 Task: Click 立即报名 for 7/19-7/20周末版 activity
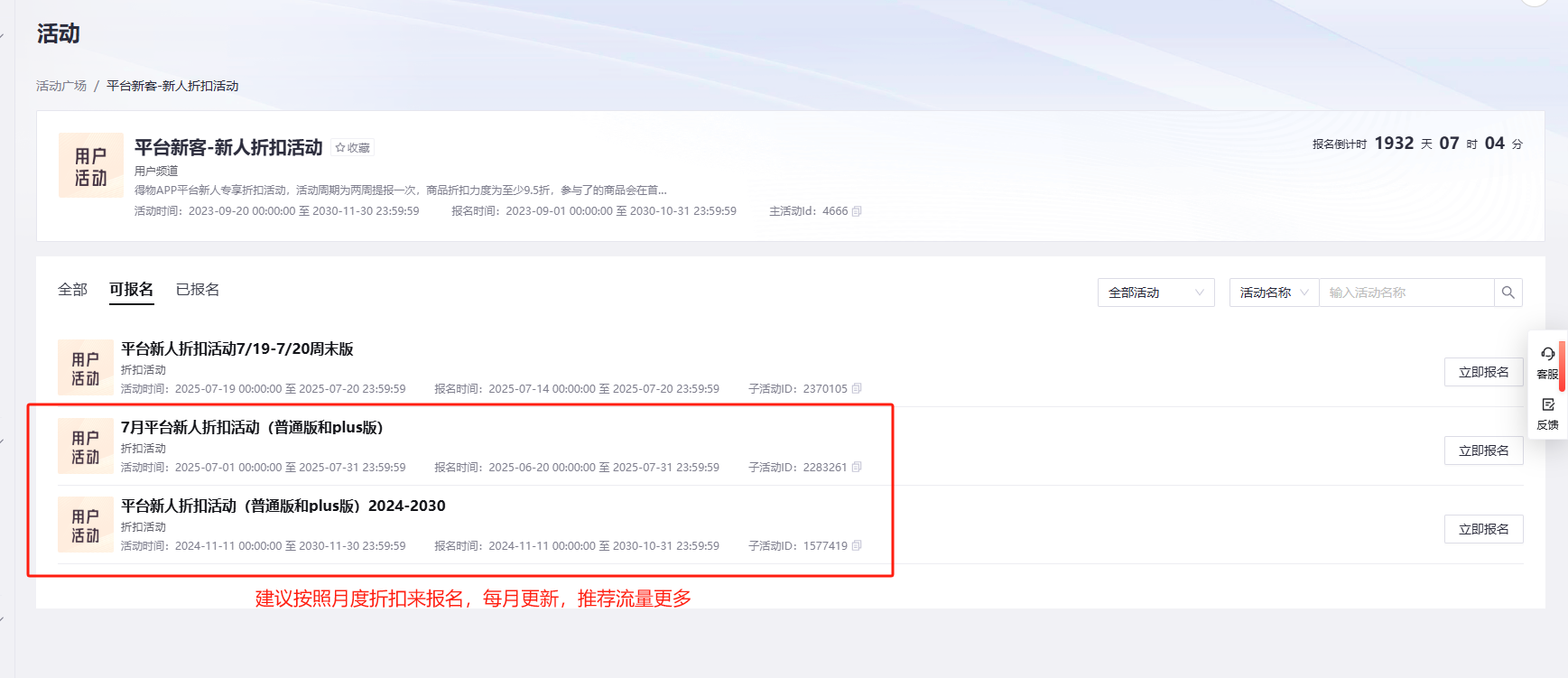1483,372
